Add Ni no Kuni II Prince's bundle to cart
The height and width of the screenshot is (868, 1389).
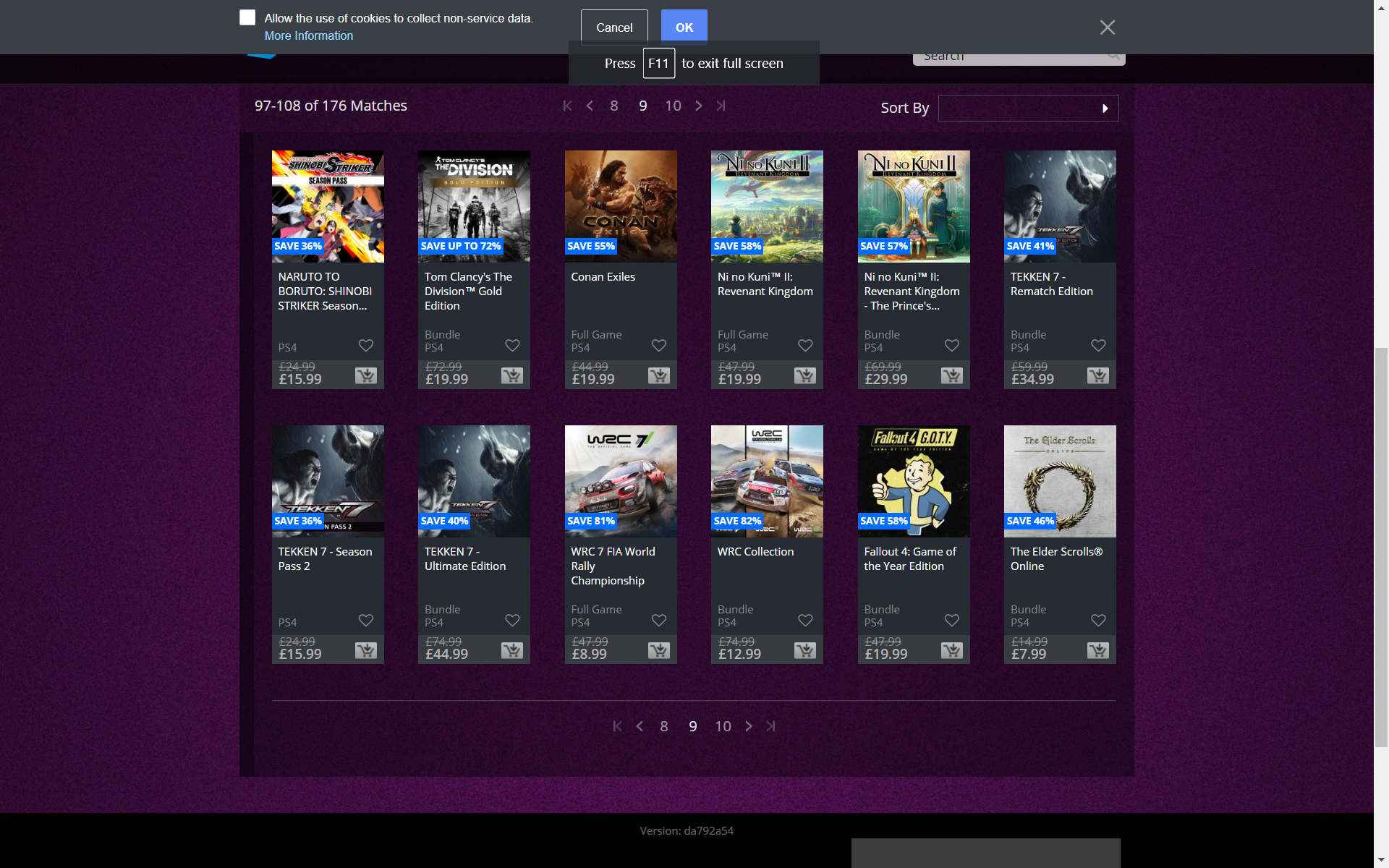(951, 375)
